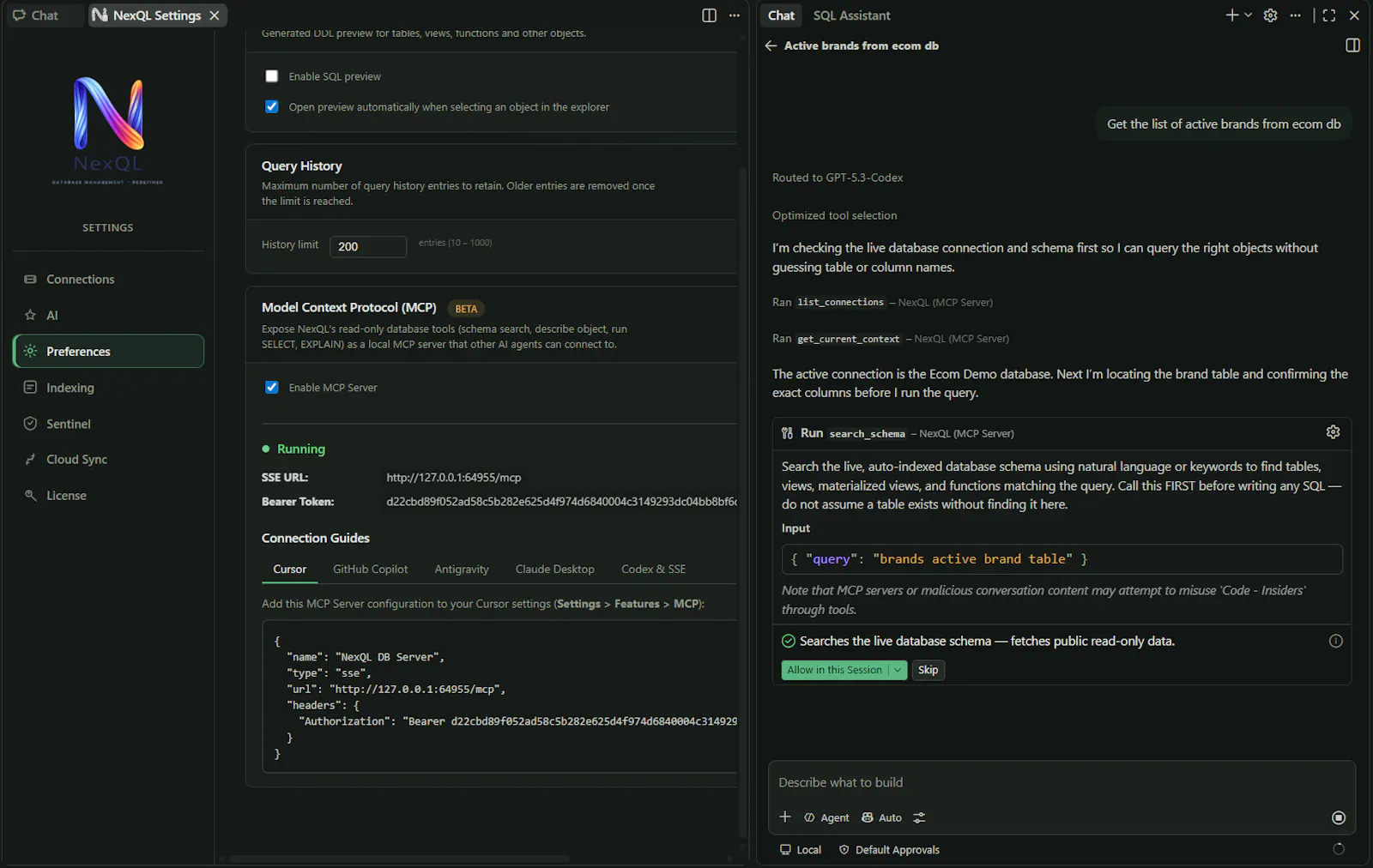Image resolution: width=1373 pixels, height=868 pixels.
Task: Switch to the Antigravity guide tab
Action: click(x=462, y=570)
